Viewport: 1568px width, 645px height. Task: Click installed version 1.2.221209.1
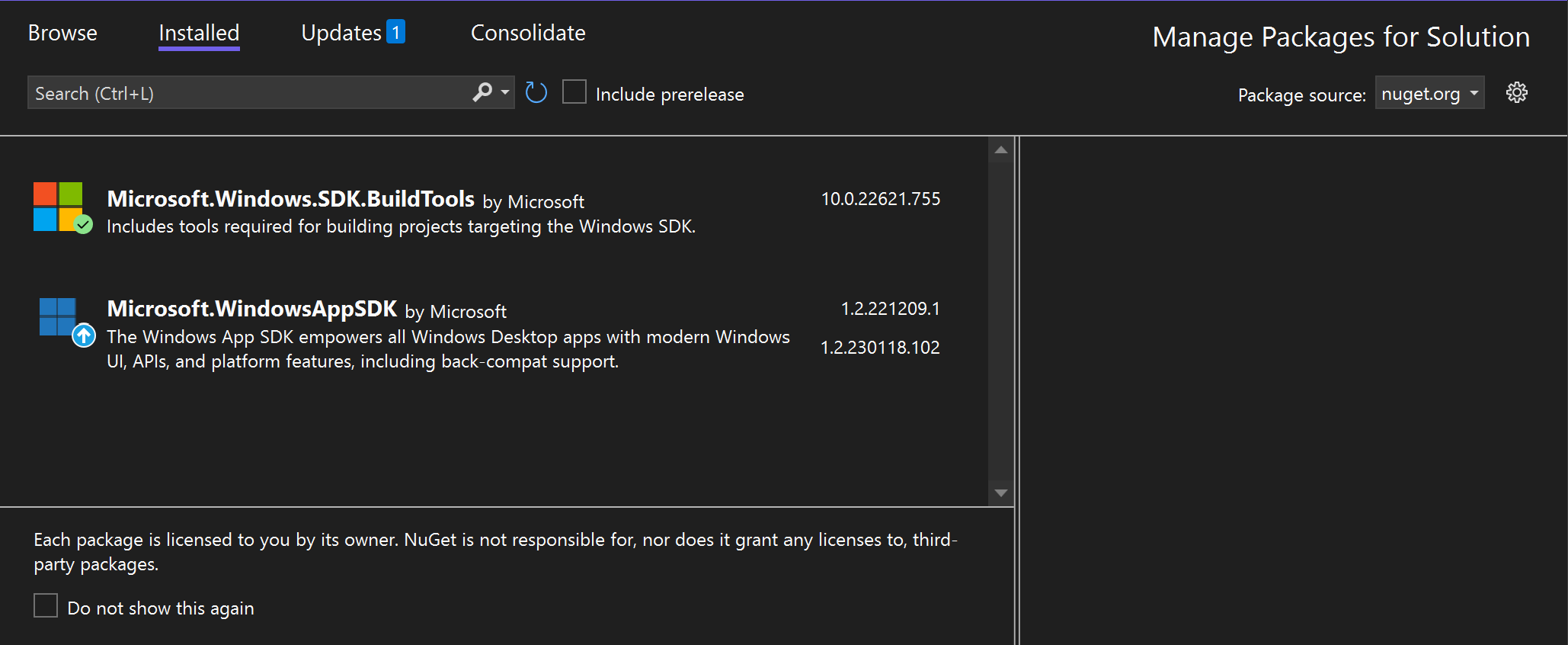[890, 309]
